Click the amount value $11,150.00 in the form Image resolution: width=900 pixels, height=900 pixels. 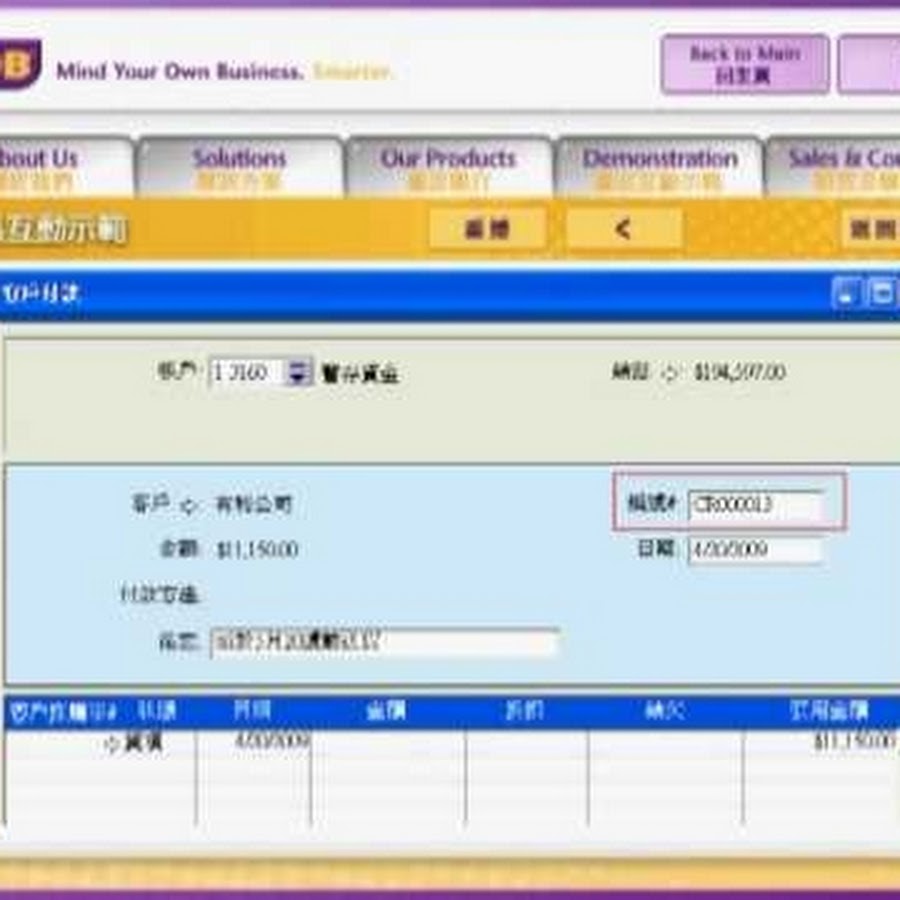point(257,550)
